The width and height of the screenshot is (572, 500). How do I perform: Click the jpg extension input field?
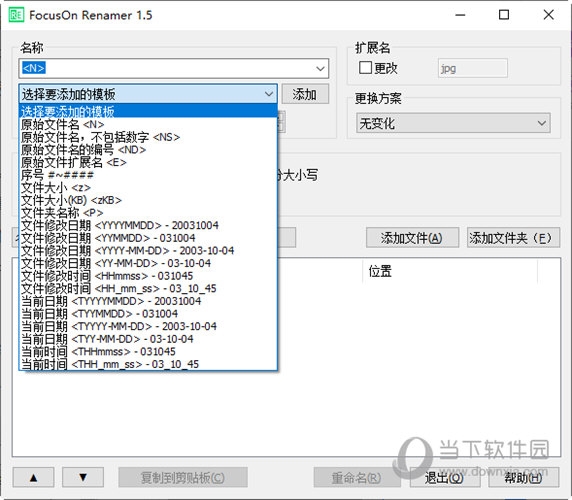coord(472,68)
